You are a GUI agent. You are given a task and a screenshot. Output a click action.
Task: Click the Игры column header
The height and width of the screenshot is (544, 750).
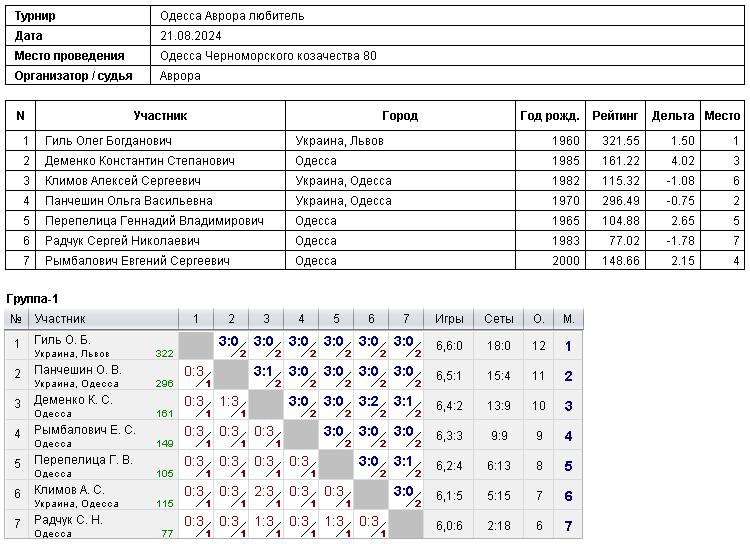tap(449, 319)
